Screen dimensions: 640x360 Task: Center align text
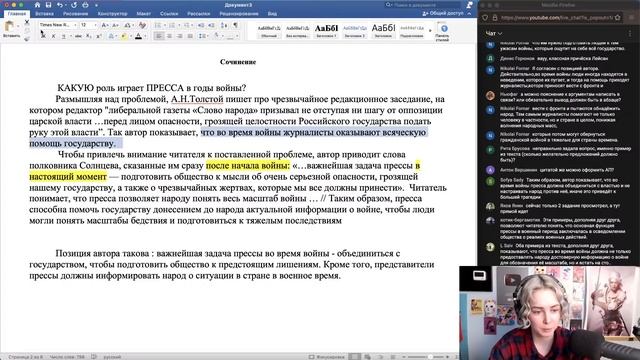click(x=169, y=36)
